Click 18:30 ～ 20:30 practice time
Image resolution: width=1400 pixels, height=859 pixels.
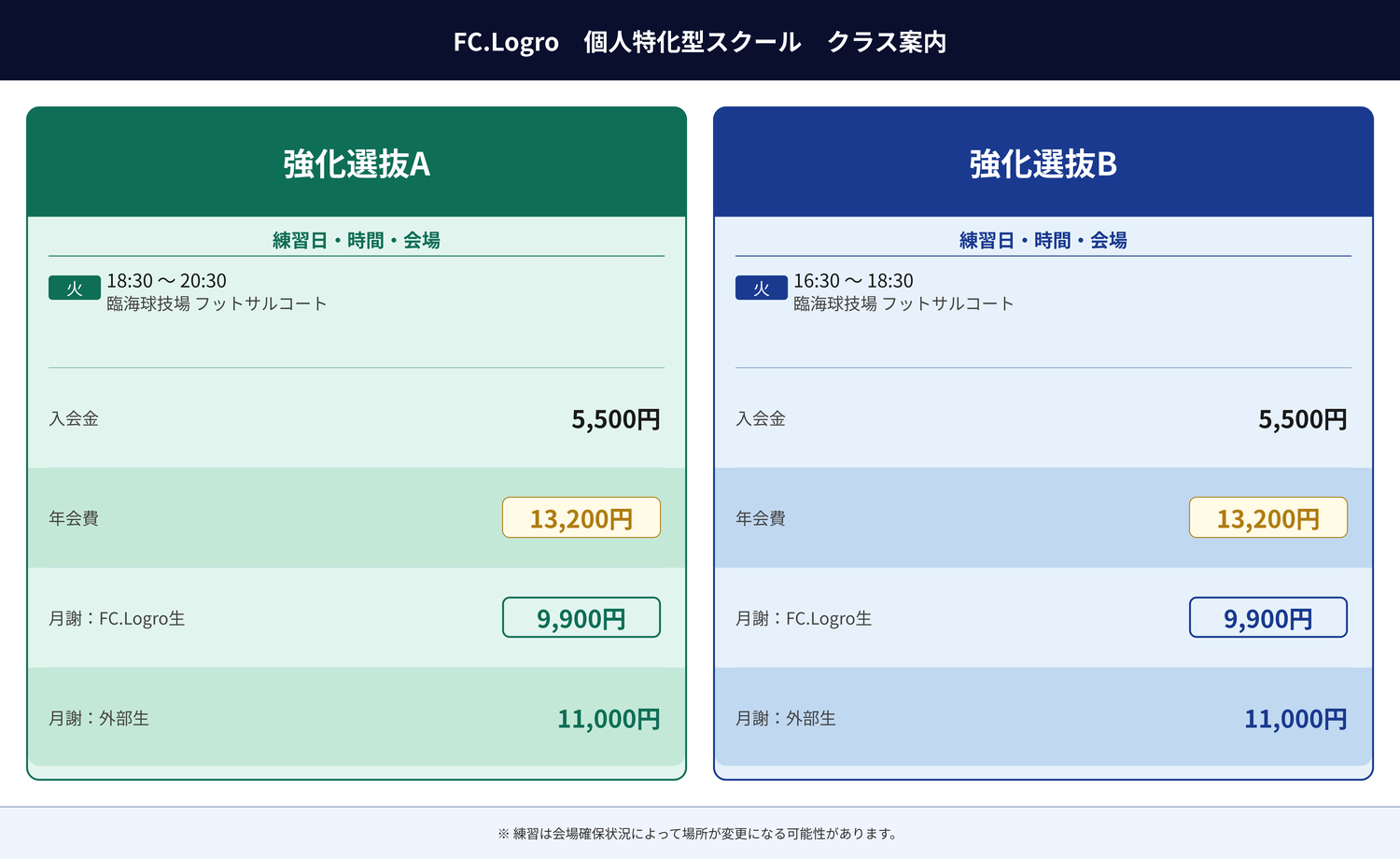[166, 281]
